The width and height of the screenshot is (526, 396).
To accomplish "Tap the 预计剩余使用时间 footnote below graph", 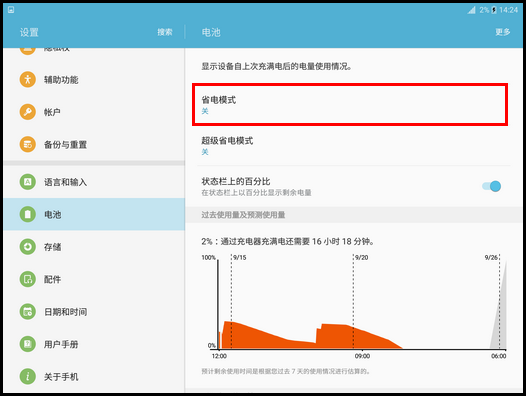I will 285,371.
